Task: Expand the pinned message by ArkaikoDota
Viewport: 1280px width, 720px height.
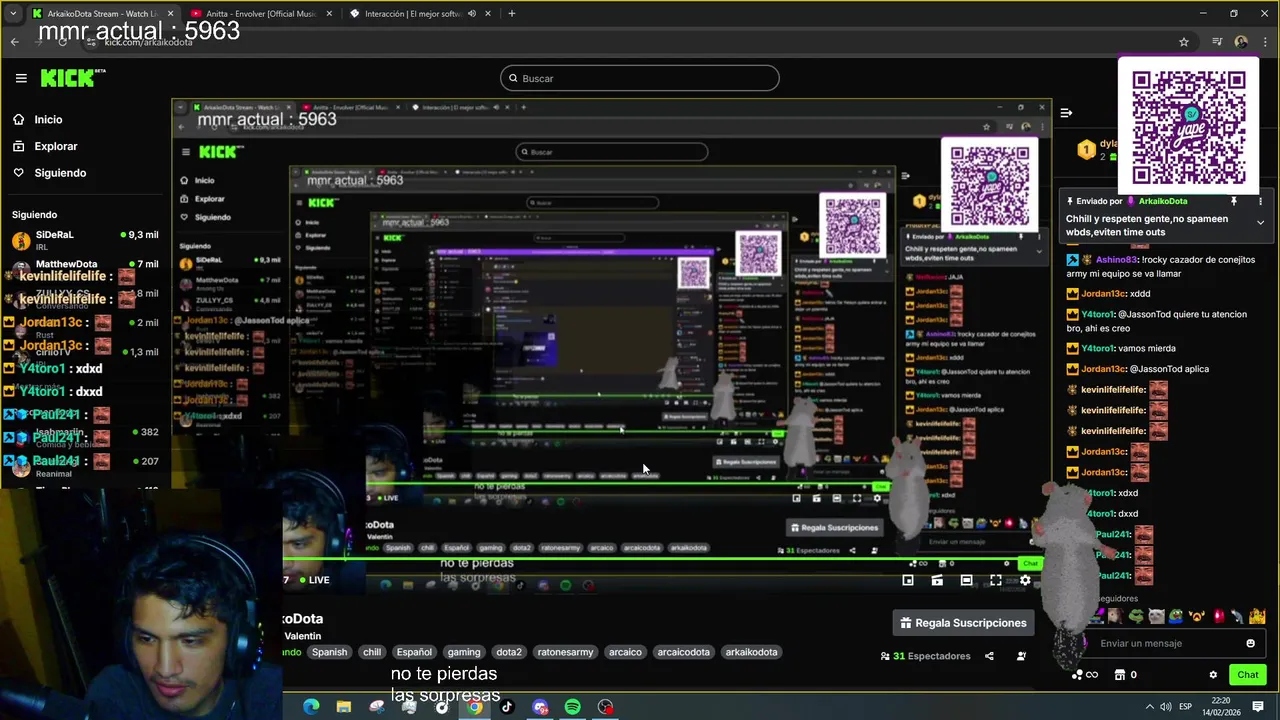Action: coord(1260,222)
